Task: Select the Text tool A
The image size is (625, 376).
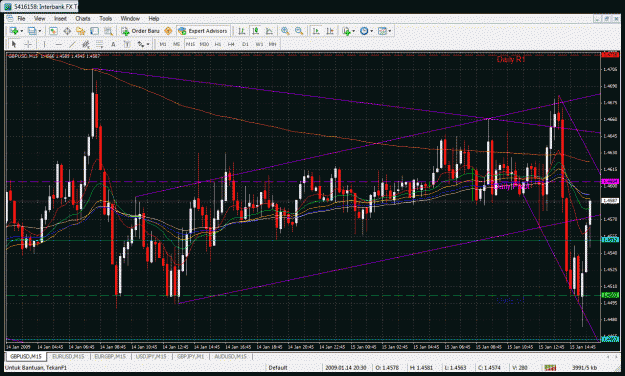Action: point(113,44)
